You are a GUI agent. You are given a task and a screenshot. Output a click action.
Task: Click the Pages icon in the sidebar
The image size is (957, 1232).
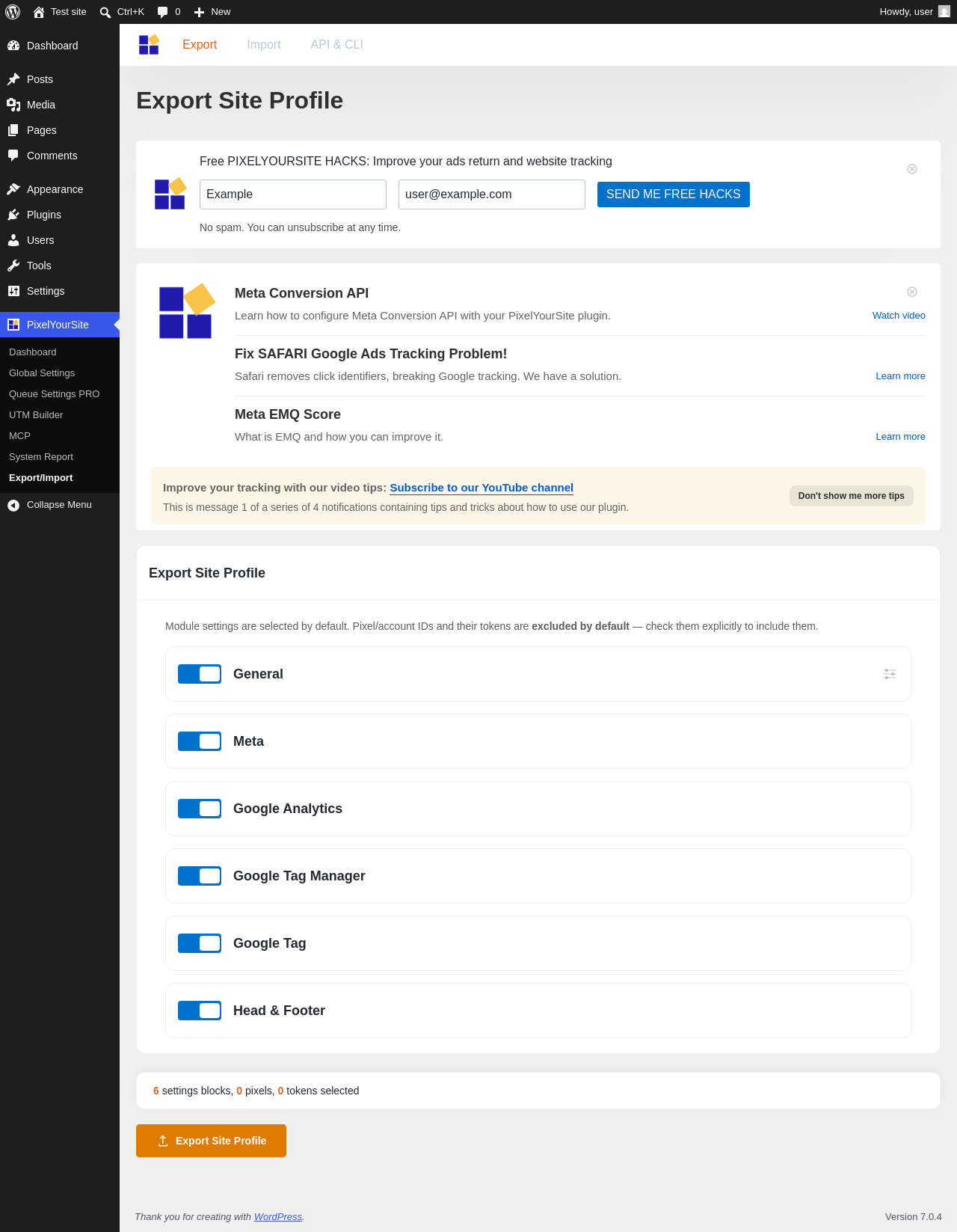13,130
